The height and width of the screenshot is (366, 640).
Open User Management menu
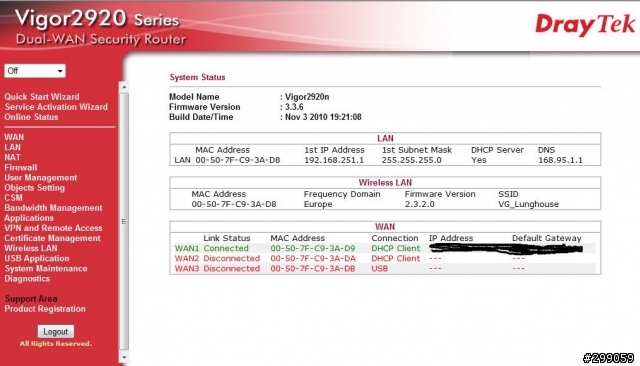40,177
